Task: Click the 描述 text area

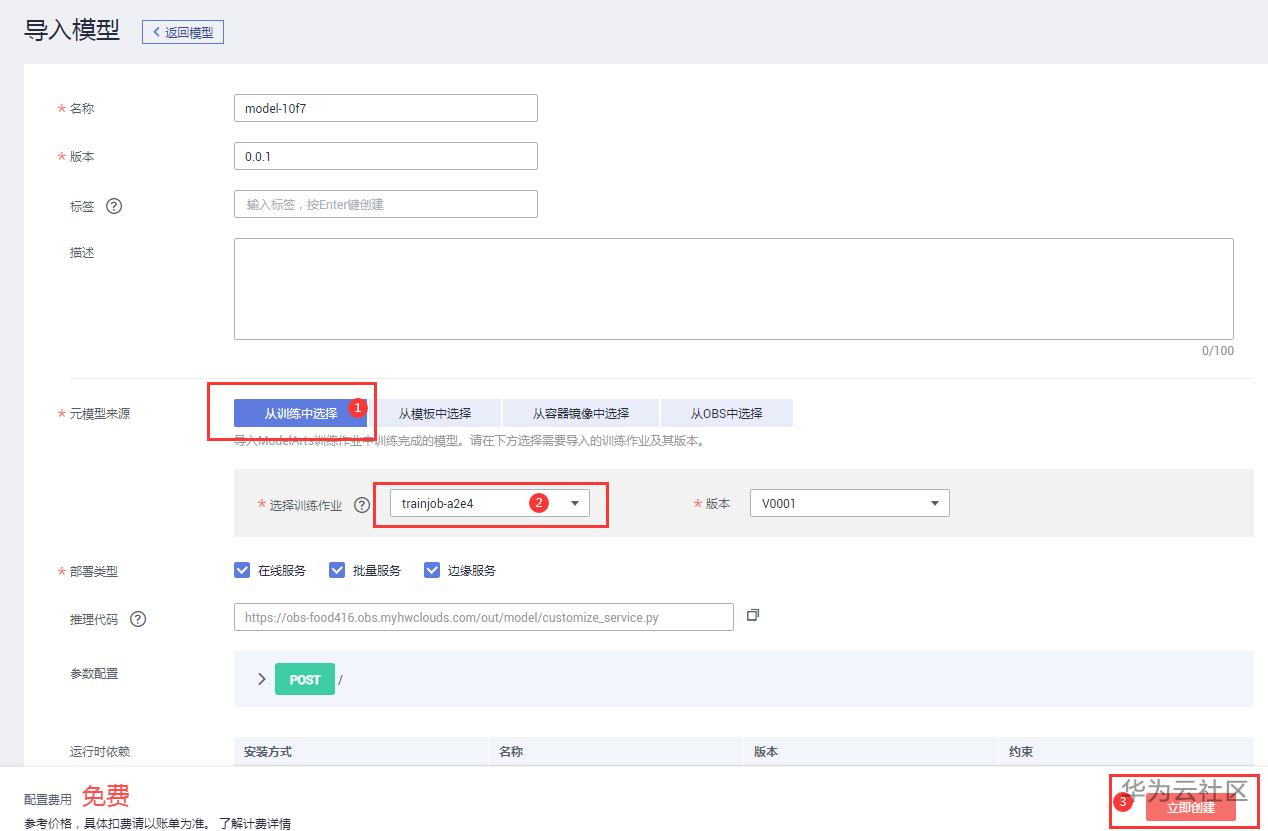Action: tap(733, 288)
